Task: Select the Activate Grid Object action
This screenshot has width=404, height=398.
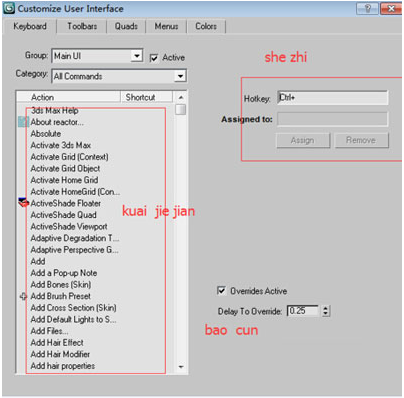Action: tap(65, 168)
